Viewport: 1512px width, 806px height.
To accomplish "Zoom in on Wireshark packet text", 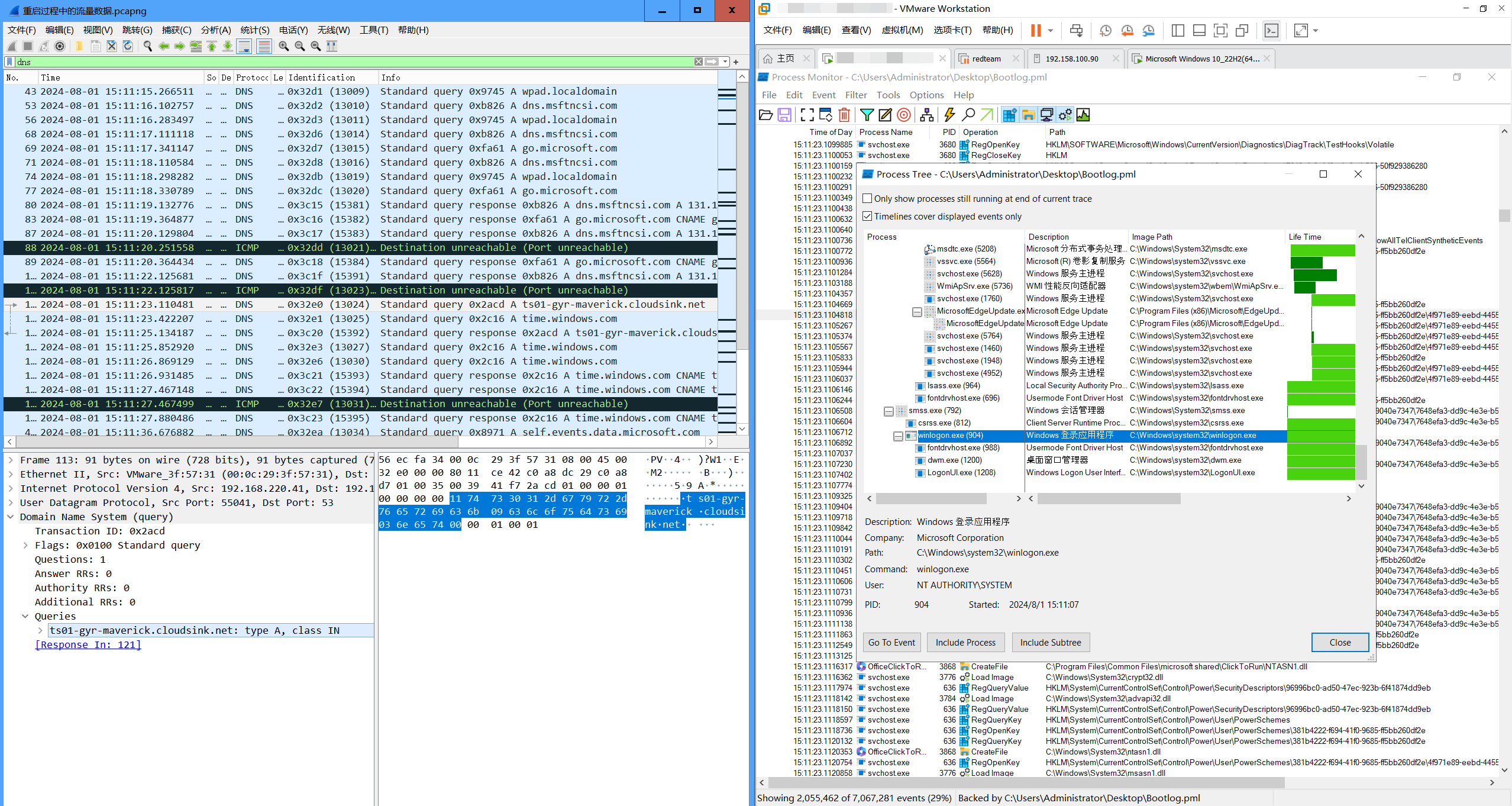I will coord(284,46).
